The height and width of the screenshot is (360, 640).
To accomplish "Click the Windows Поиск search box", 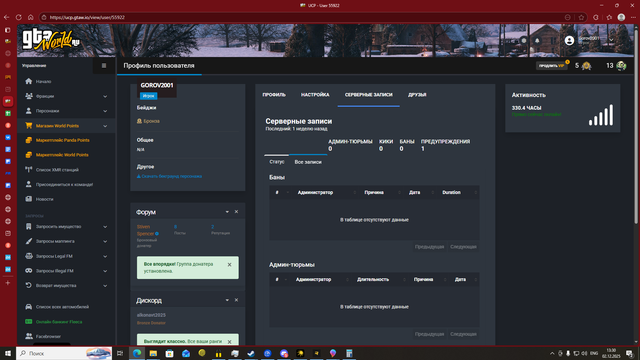I will click(64, 353).
